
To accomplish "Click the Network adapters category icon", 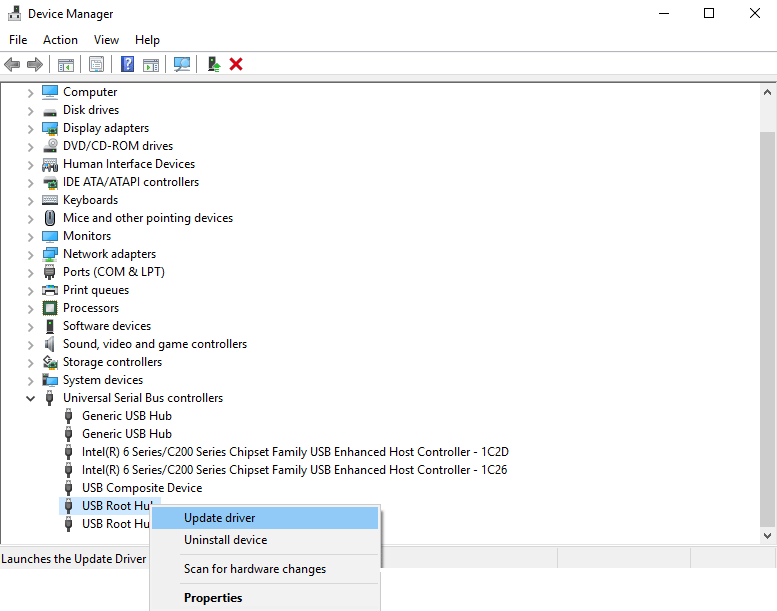I will pos(50,254).
